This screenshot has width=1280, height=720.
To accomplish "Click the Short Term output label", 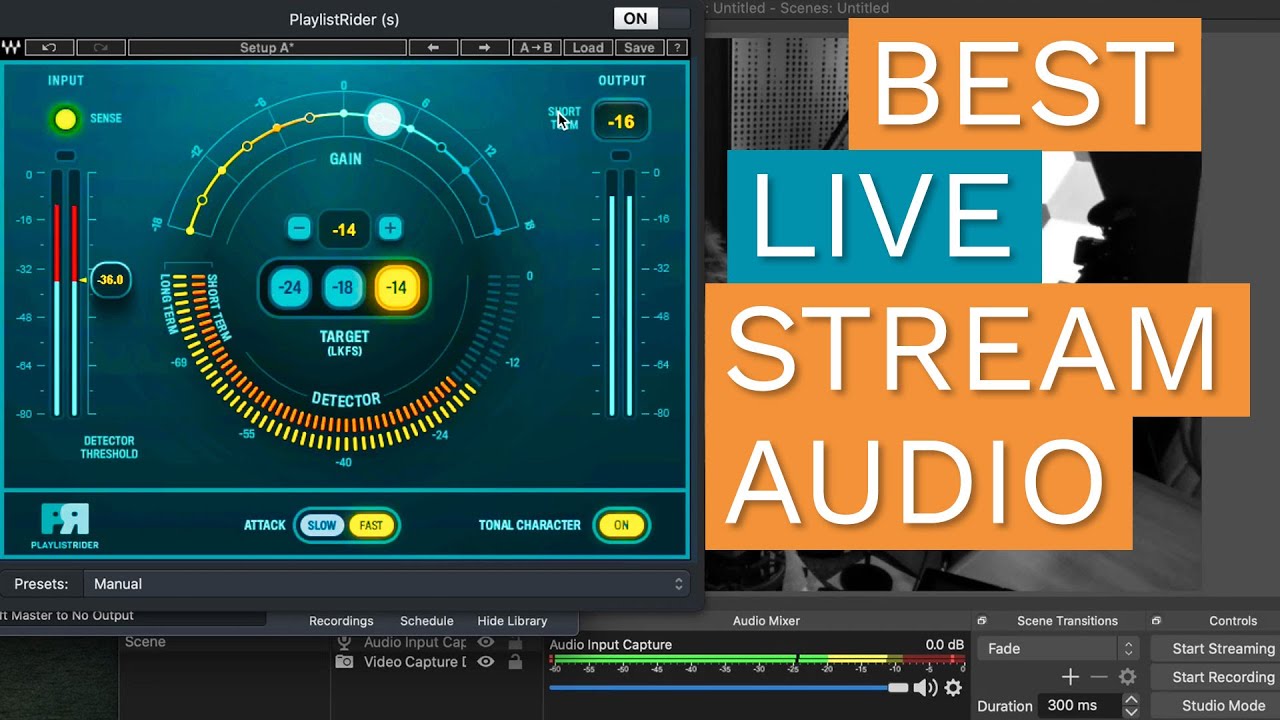I will [564, 118].
